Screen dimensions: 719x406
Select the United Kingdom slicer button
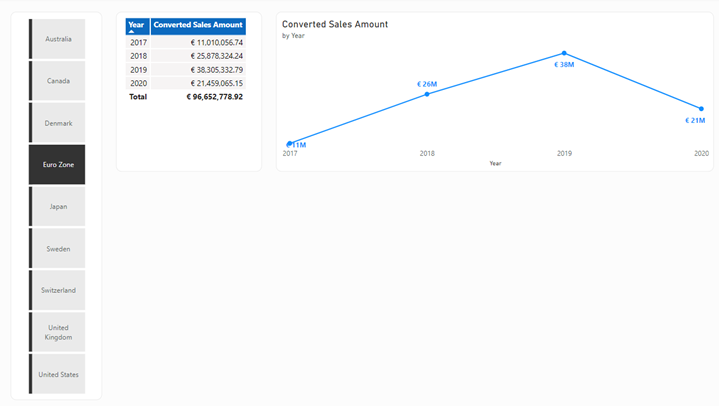(x=57, y=332)
